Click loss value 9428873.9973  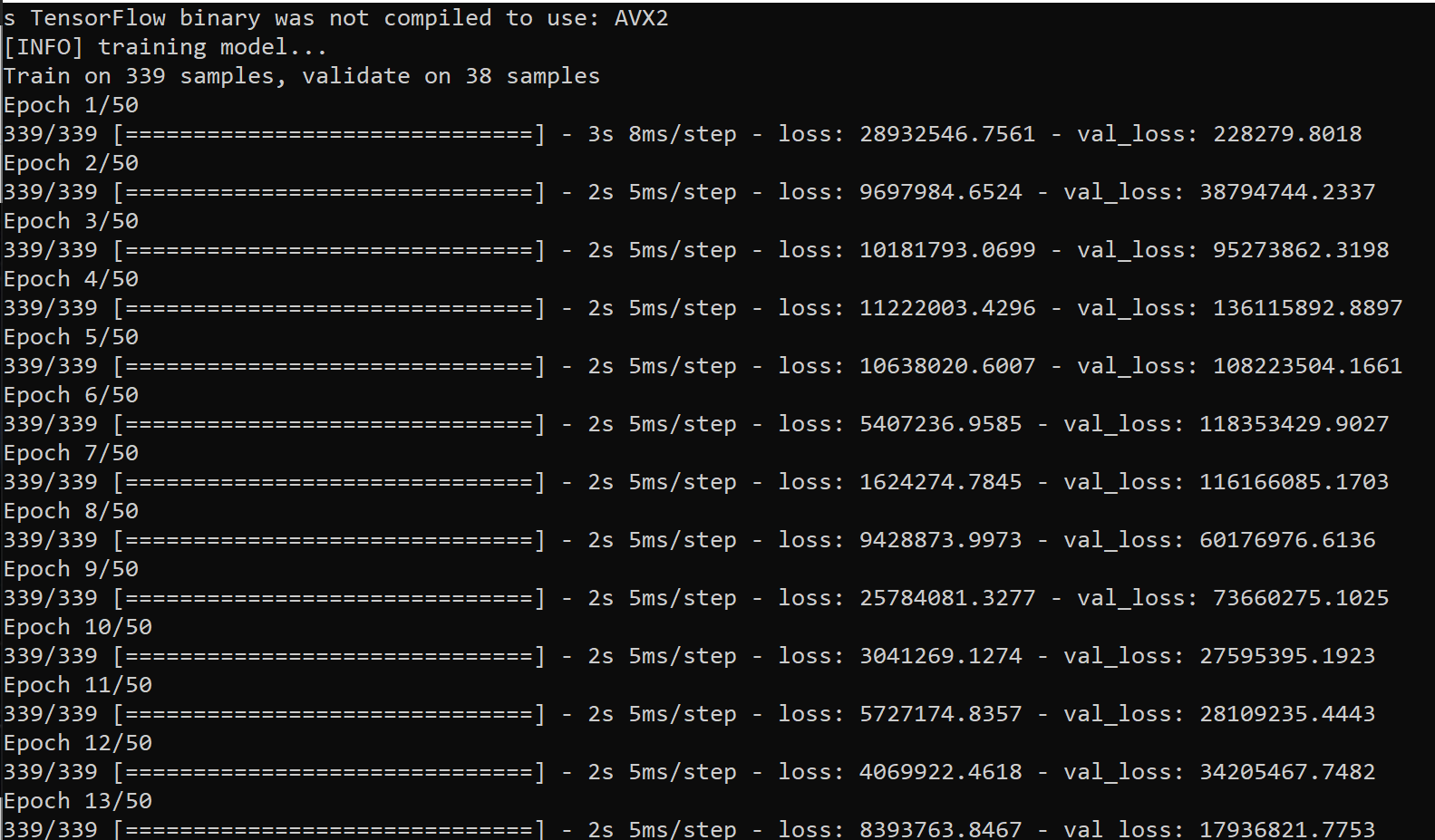click(x=941, y=540)
